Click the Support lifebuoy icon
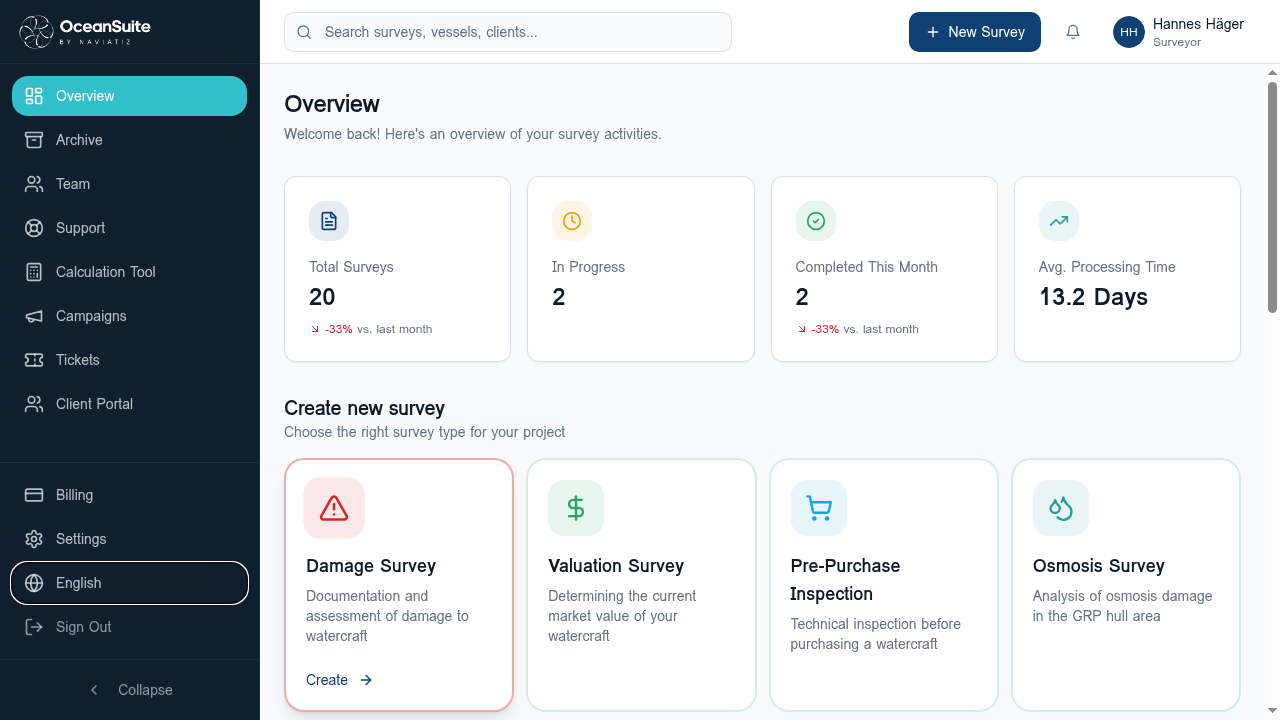 (x=34, y=228)
